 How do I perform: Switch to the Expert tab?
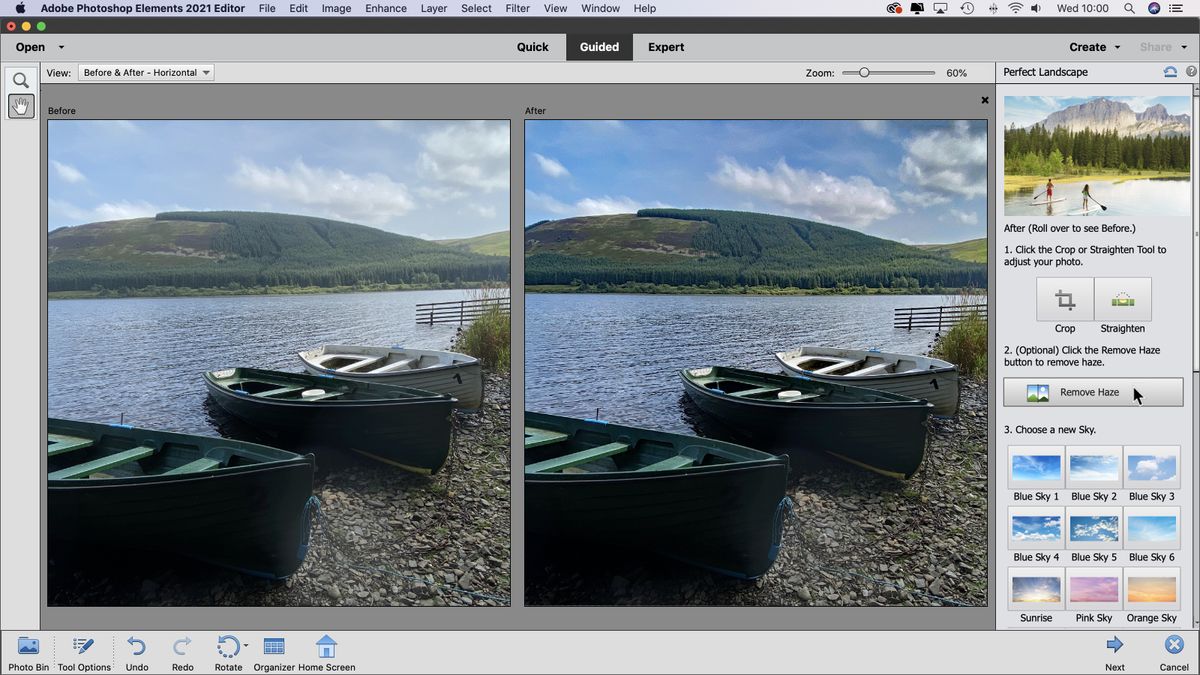pyautogui.click(x=665, y=47)
